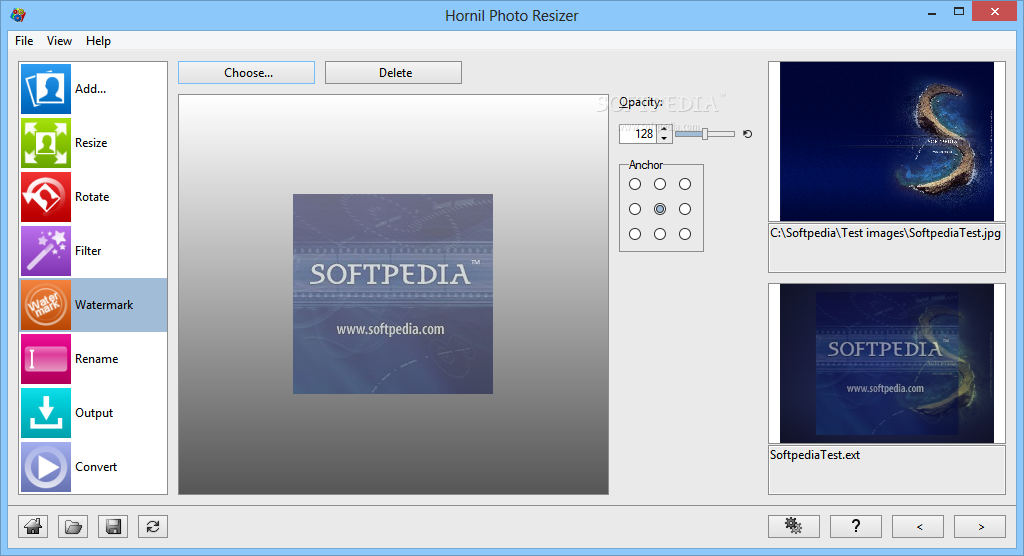The width and height of the screenshot is (1024, 556).
Task: Open the Rename section icon
Action: coord(46,359)
